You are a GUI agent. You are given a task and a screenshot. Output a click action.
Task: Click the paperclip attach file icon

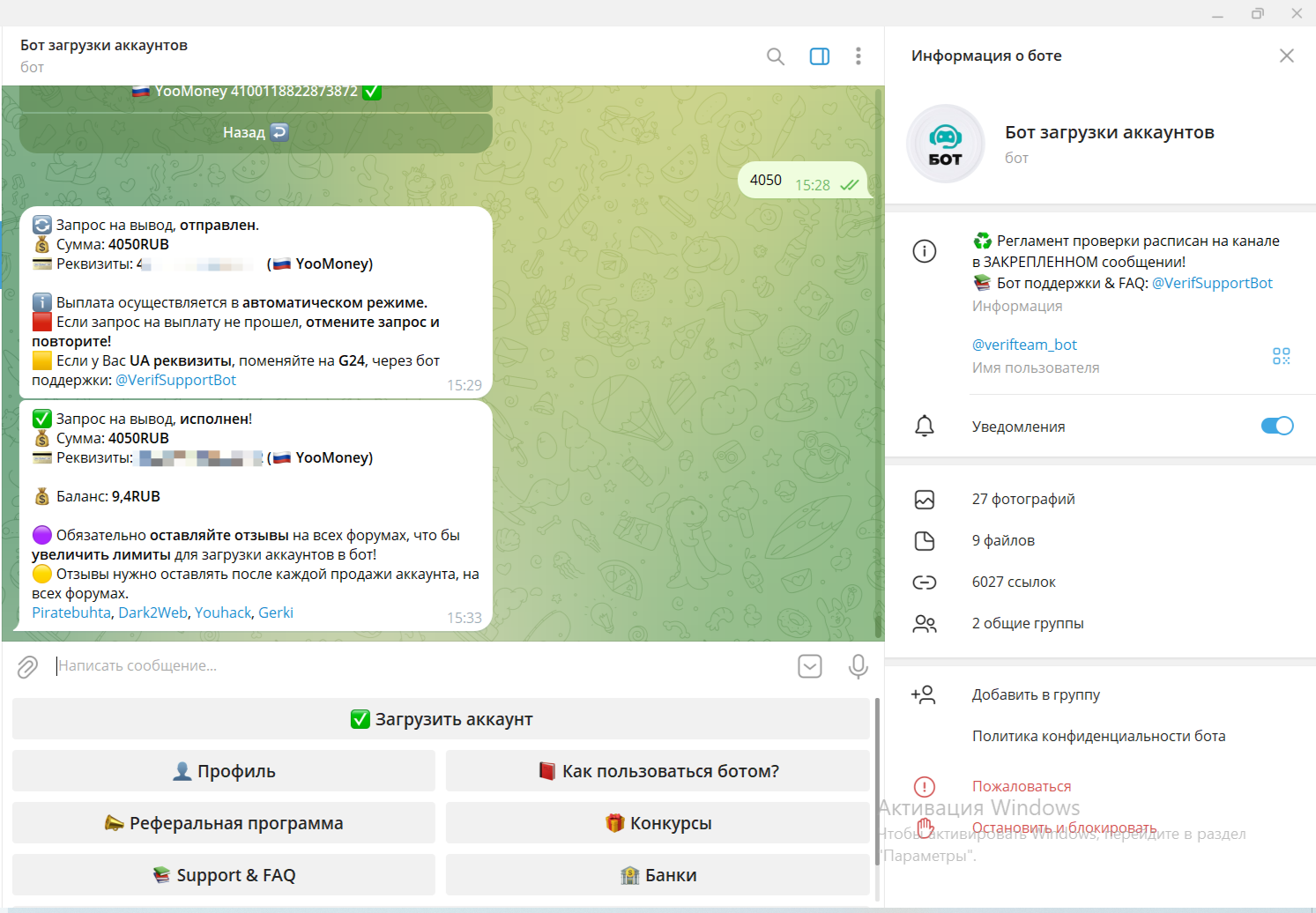pyautogui.click(x=27, y=667)
